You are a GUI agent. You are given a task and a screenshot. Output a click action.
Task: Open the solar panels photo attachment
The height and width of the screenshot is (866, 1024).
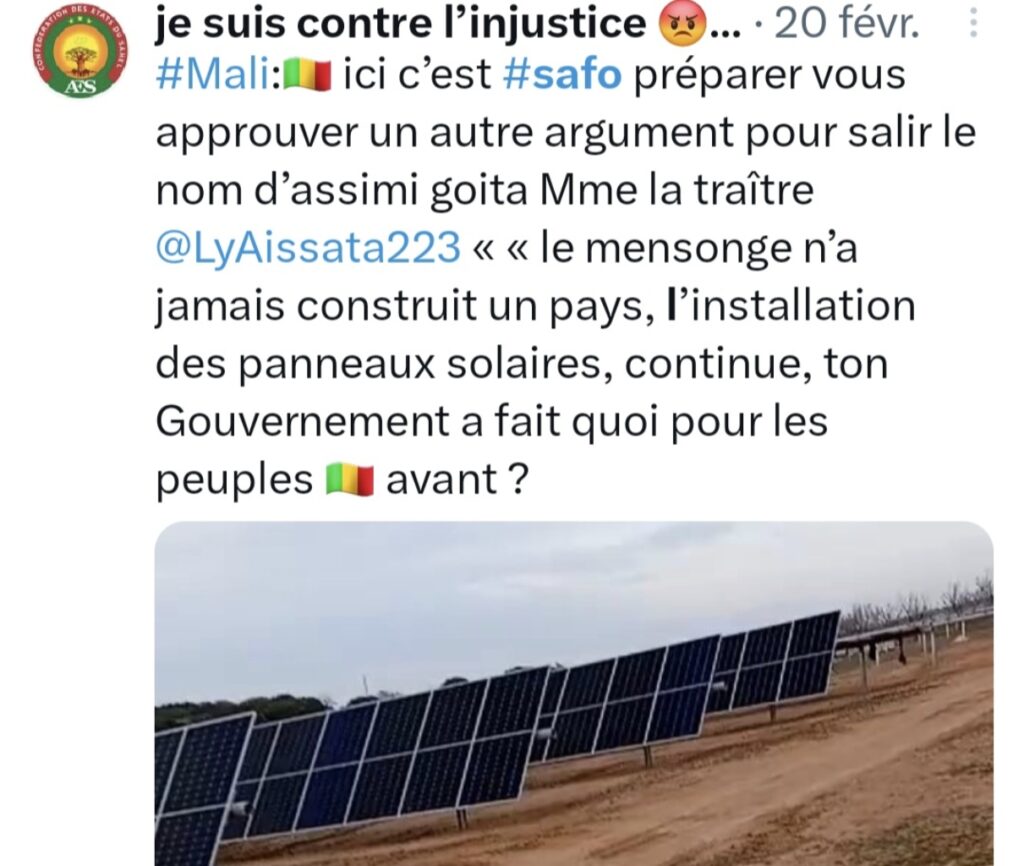point(574,694)
